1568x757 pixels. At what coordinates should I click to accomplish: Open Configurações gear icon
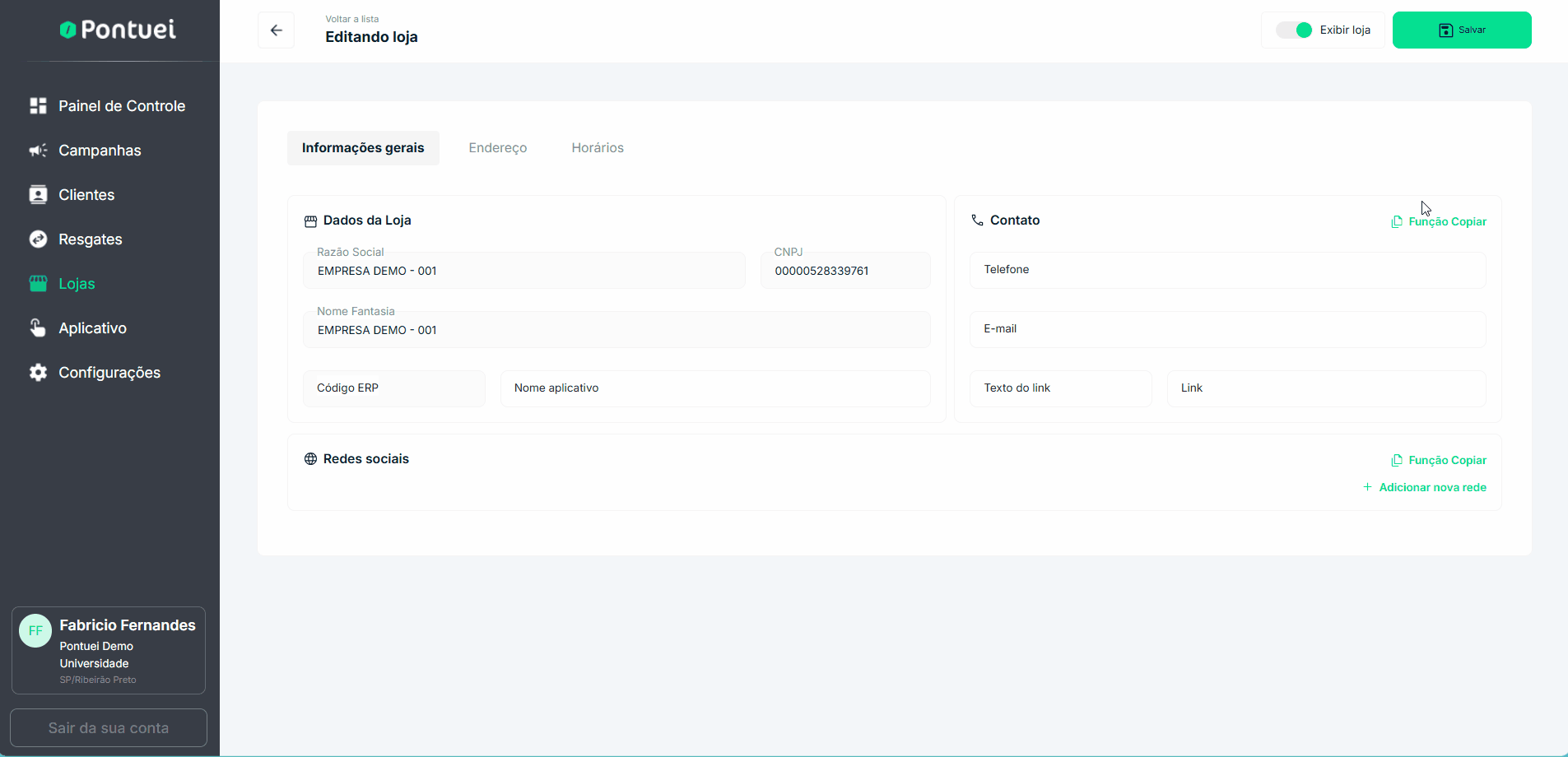[38, 373]
